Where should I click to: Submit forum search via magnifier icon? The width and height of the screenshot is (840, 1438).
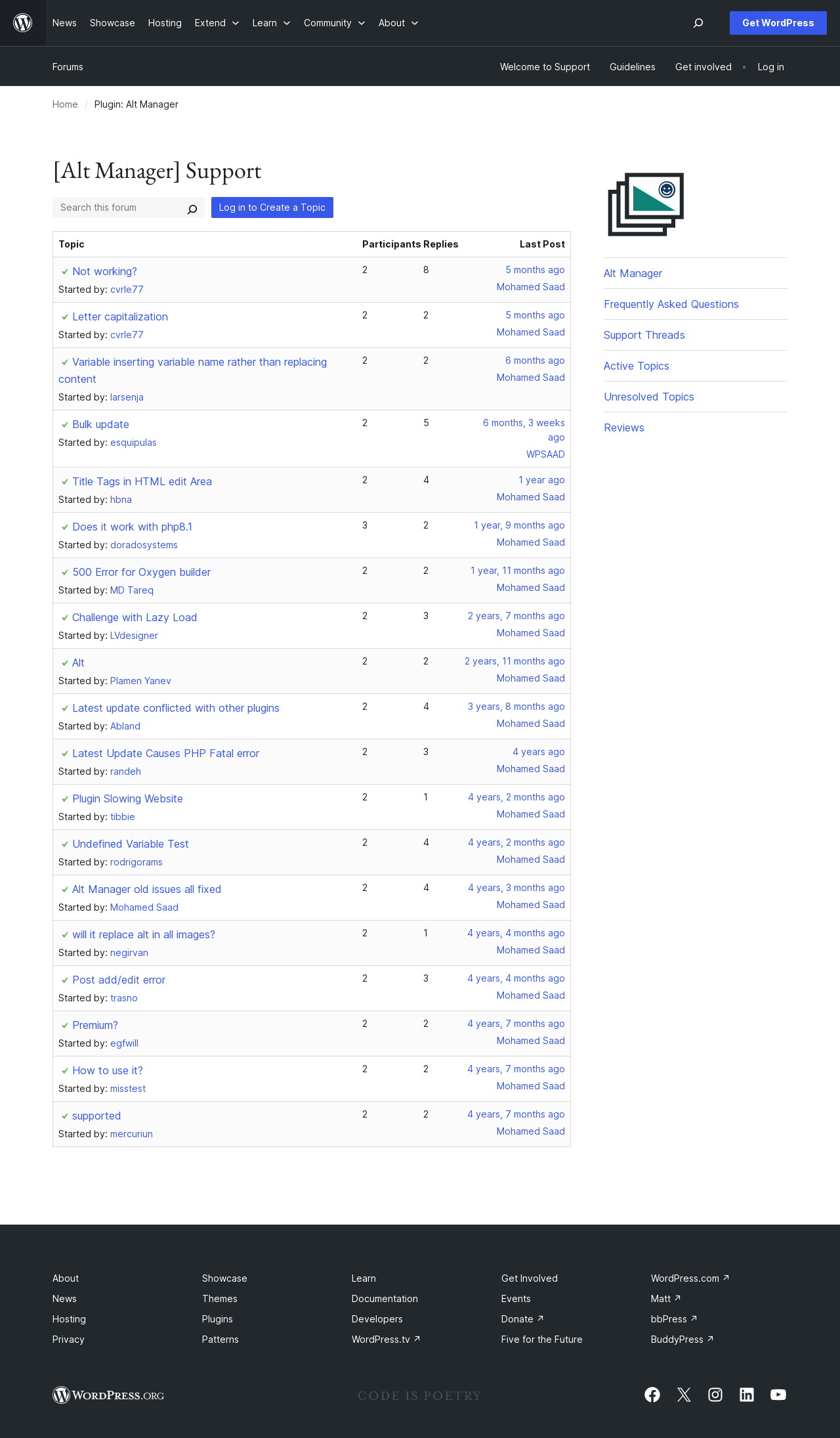[192, 209]
